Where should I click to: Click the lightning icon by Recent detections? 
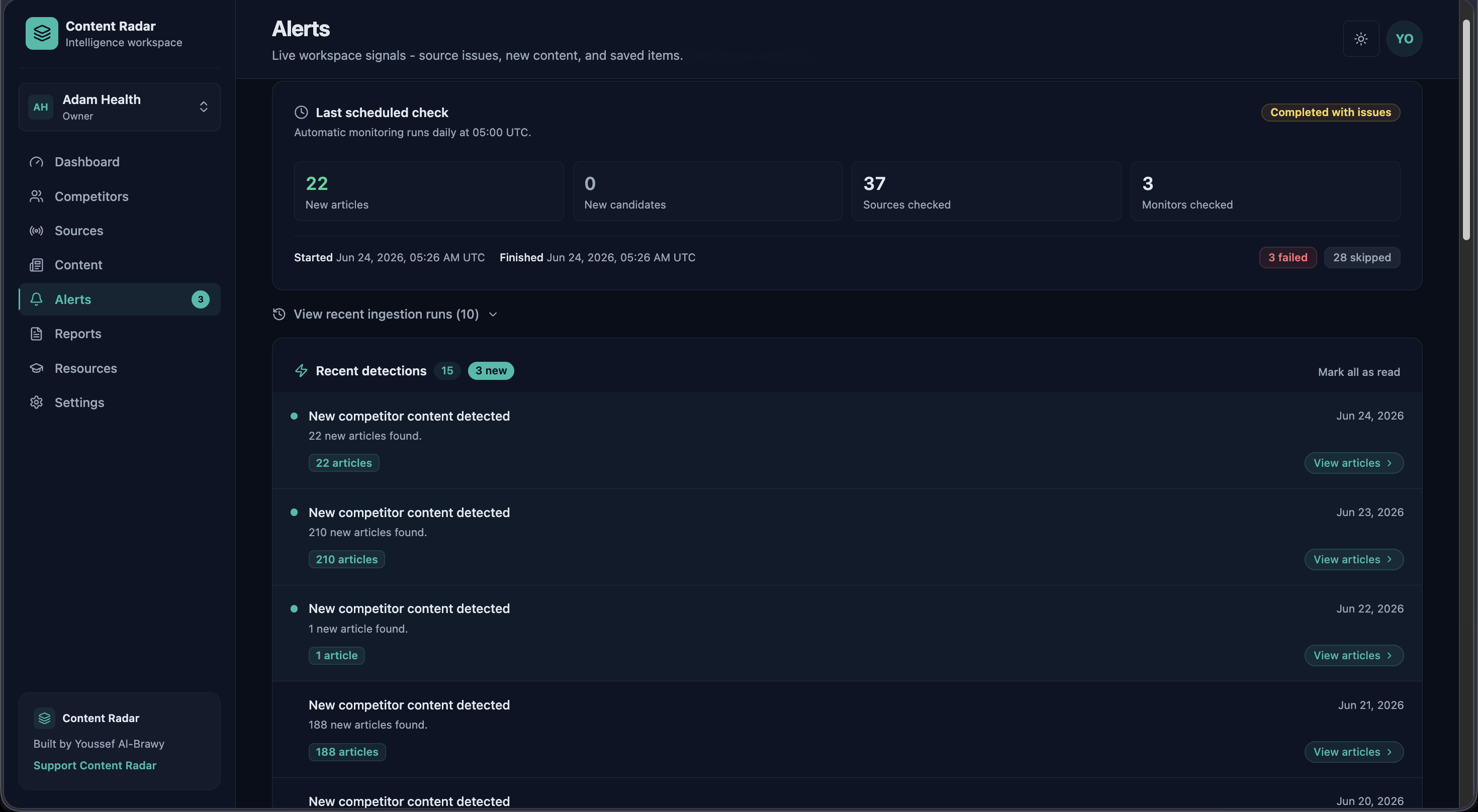(x=301, y=371)
